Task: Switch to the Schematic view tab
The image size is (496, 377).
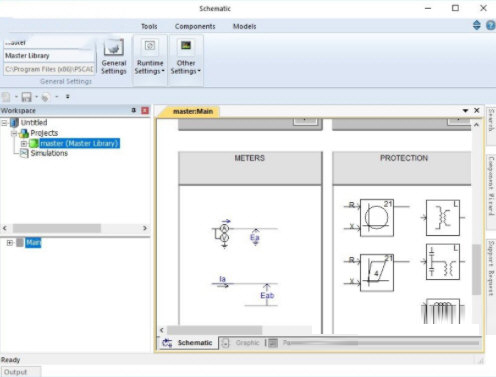Action: click(x=188, y=343)
